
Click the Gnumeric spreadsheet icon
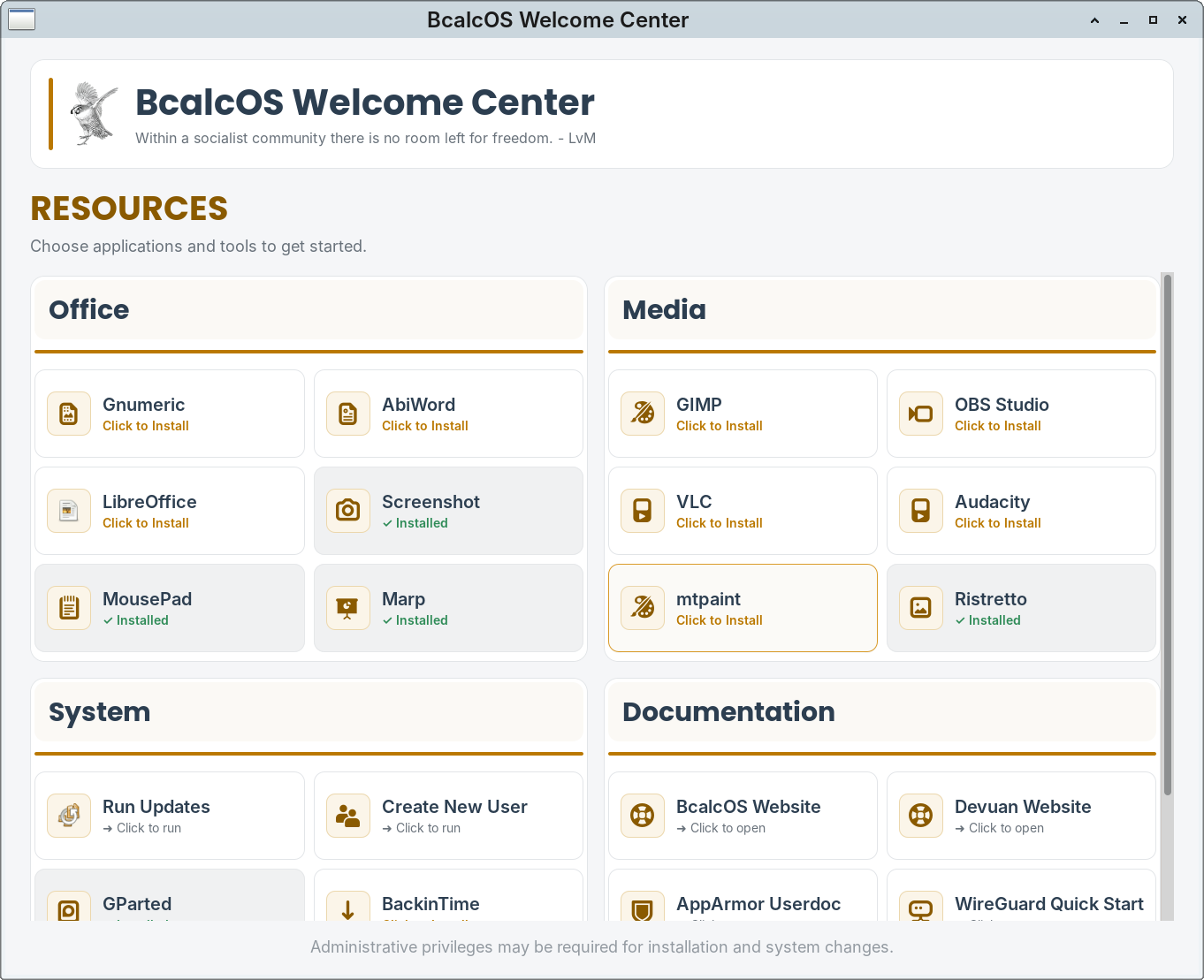[x=69, y=414]
